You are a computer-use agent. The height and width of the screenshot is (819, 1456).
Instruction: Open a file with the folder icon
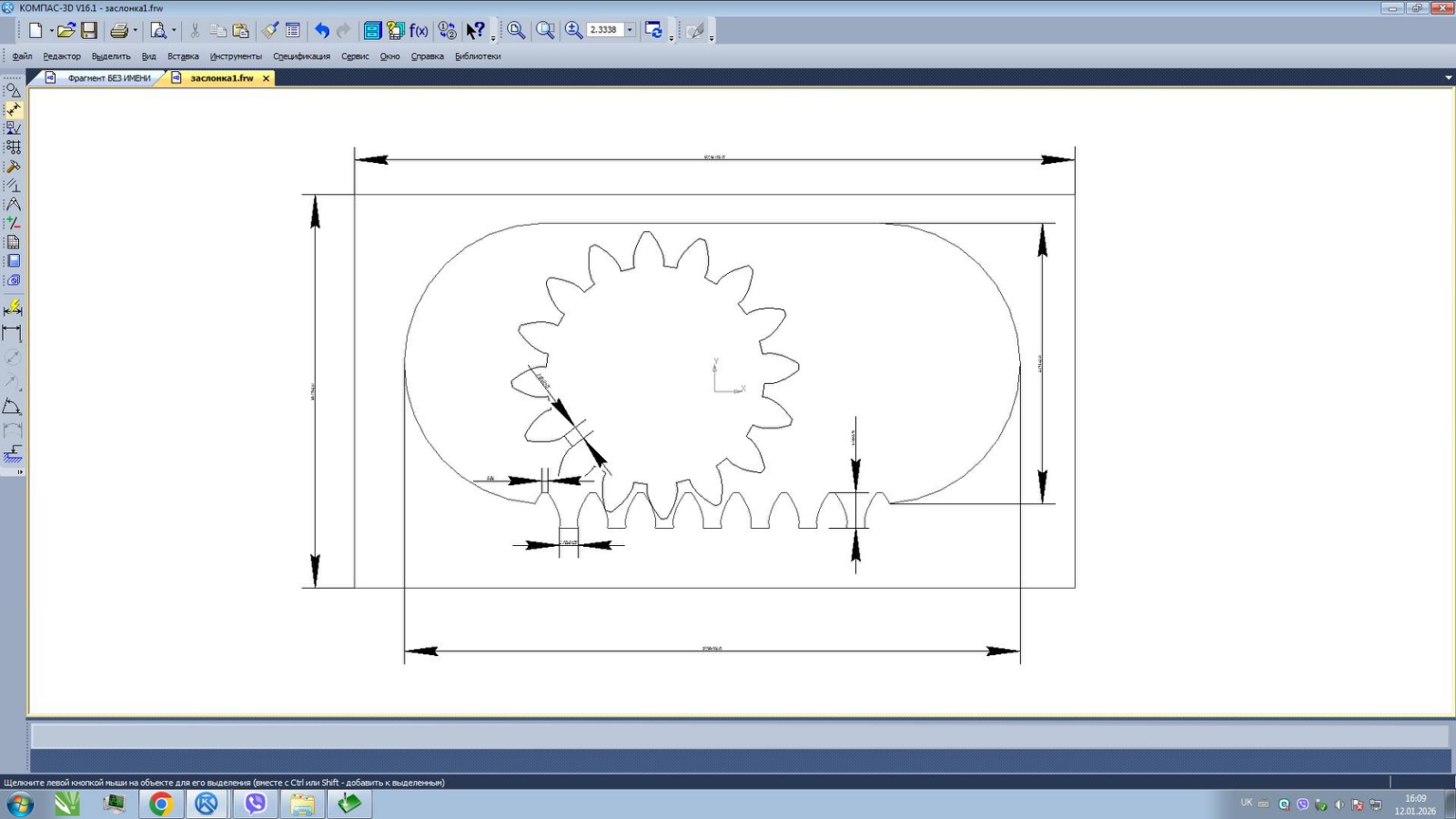(x=66, y=30)
